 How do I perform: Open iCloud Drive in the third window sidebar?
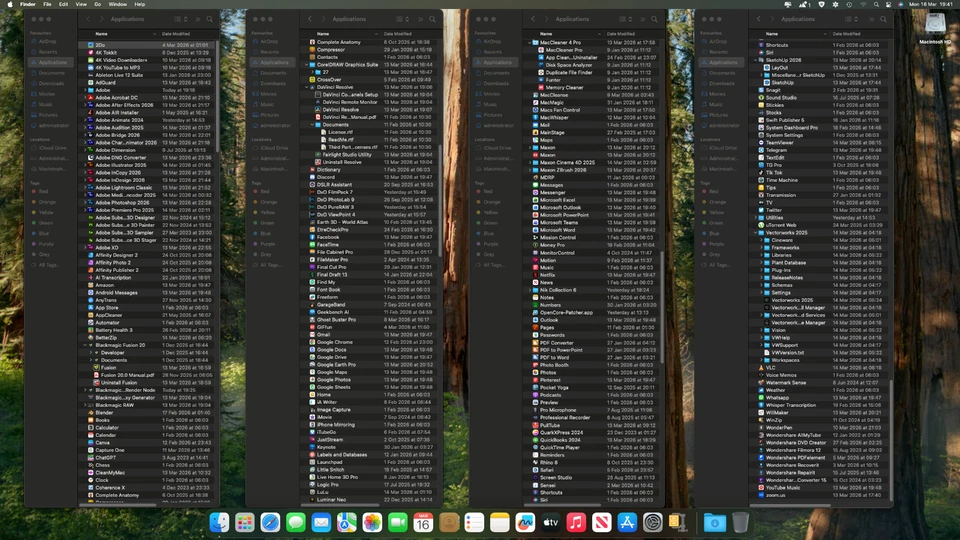click(x=497, y=148)
